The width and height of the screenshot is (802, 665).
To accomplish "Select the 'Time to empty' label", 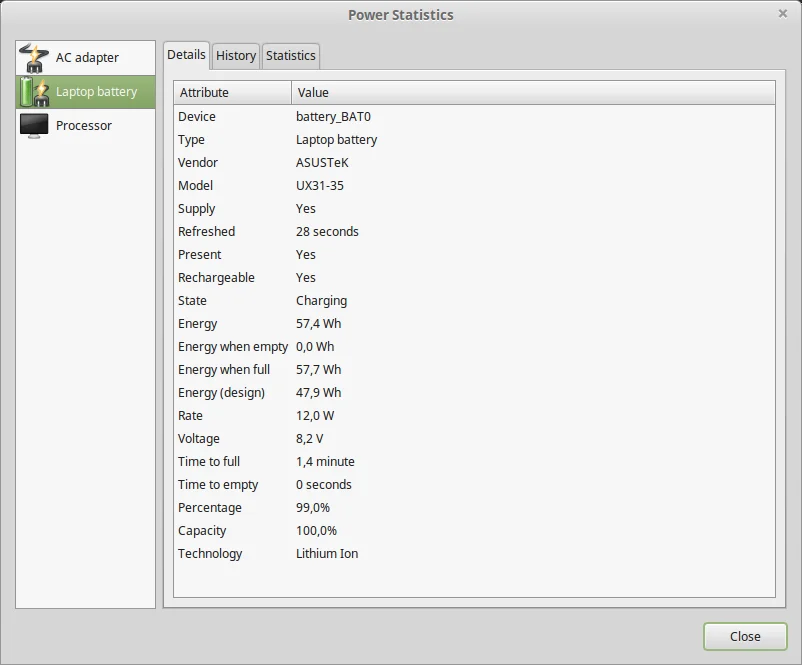I will click(x=218, y=485).
